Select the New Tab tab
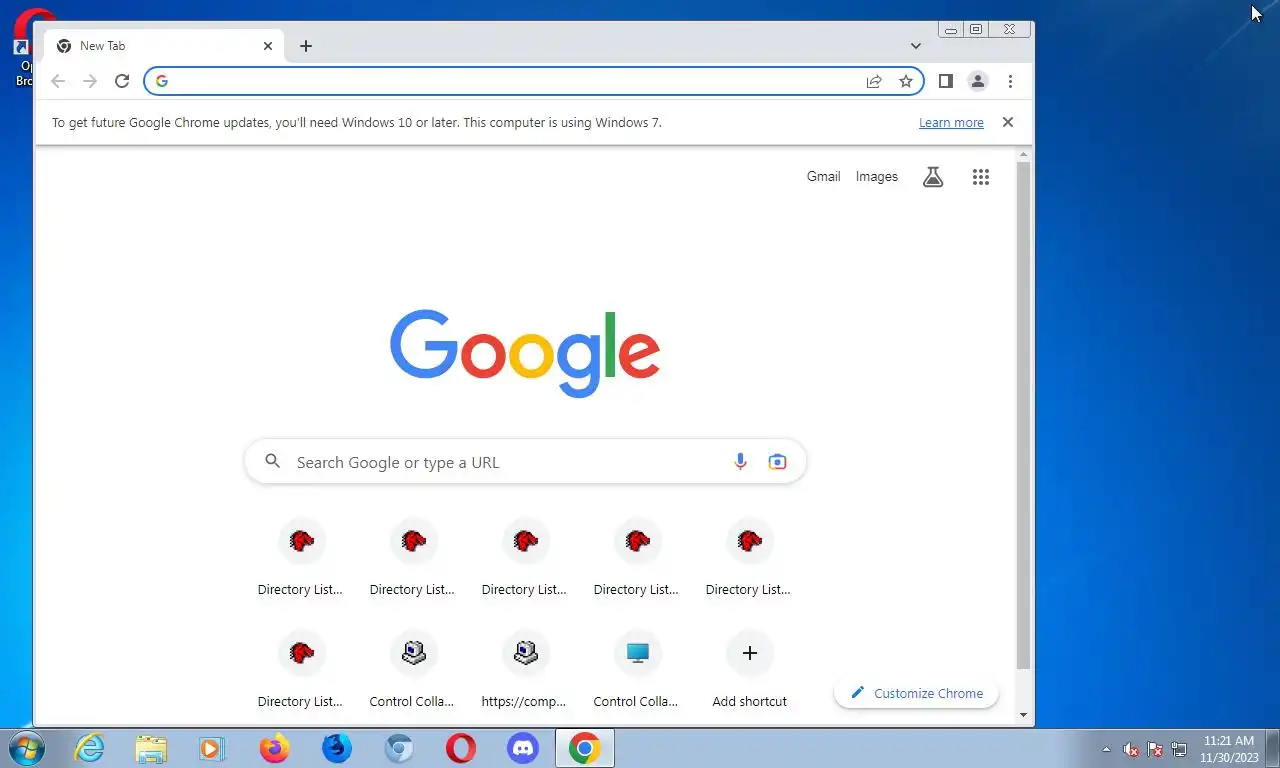 tap(165, 46)
